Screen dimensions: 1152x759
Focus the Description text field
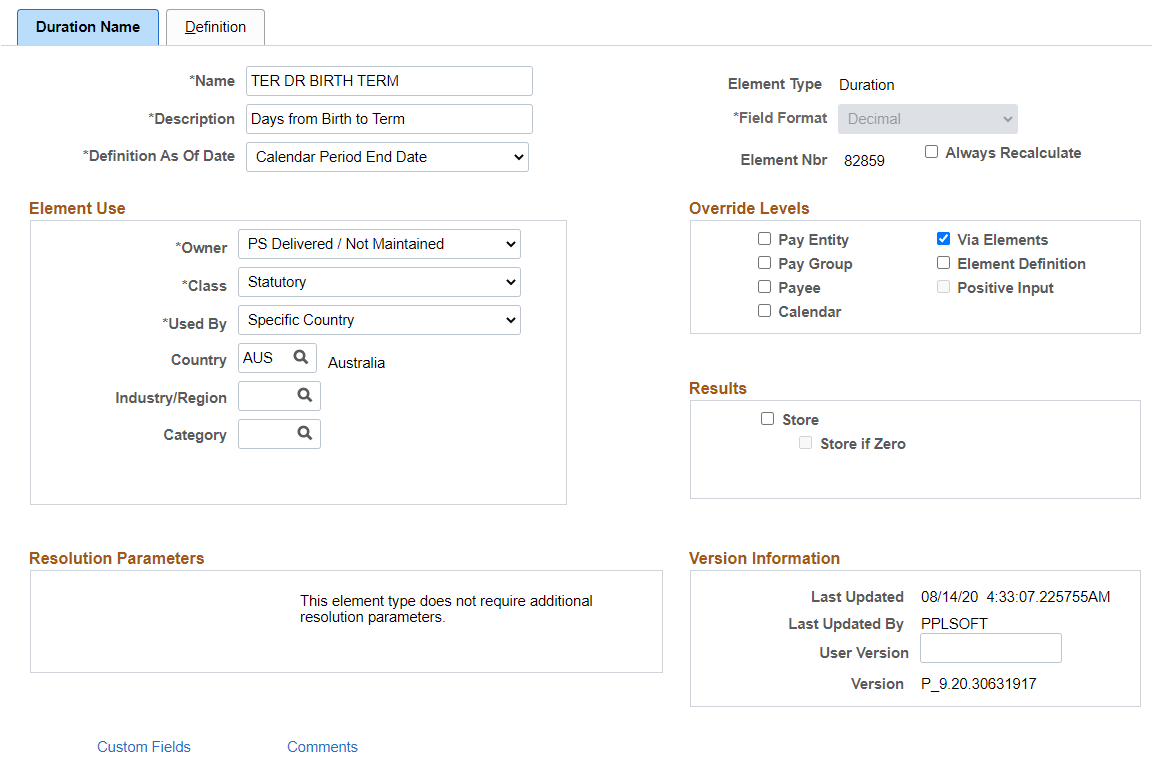389,119
